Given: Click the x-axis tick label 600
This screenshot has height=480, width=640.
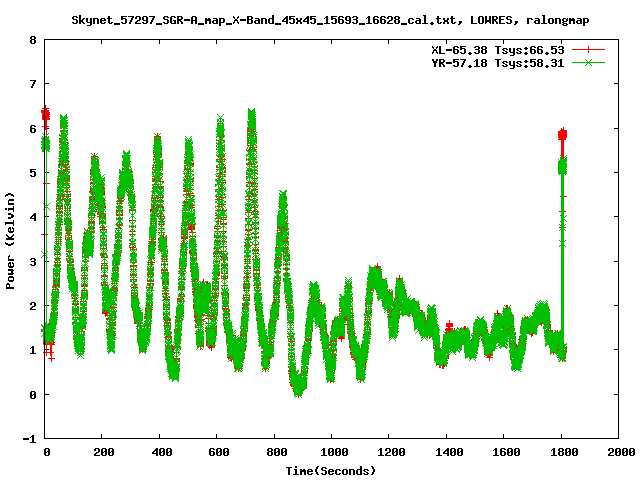Looking at the screenshot, I should pos(219,452).
